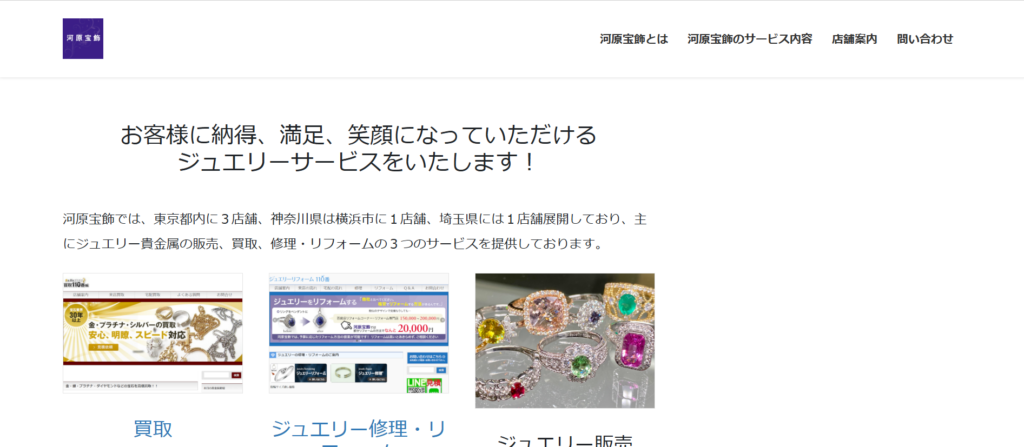Open the 買取 website screenshot thumbnail
The height and width of the screenshot is (447, 1024).
(152, 332)
